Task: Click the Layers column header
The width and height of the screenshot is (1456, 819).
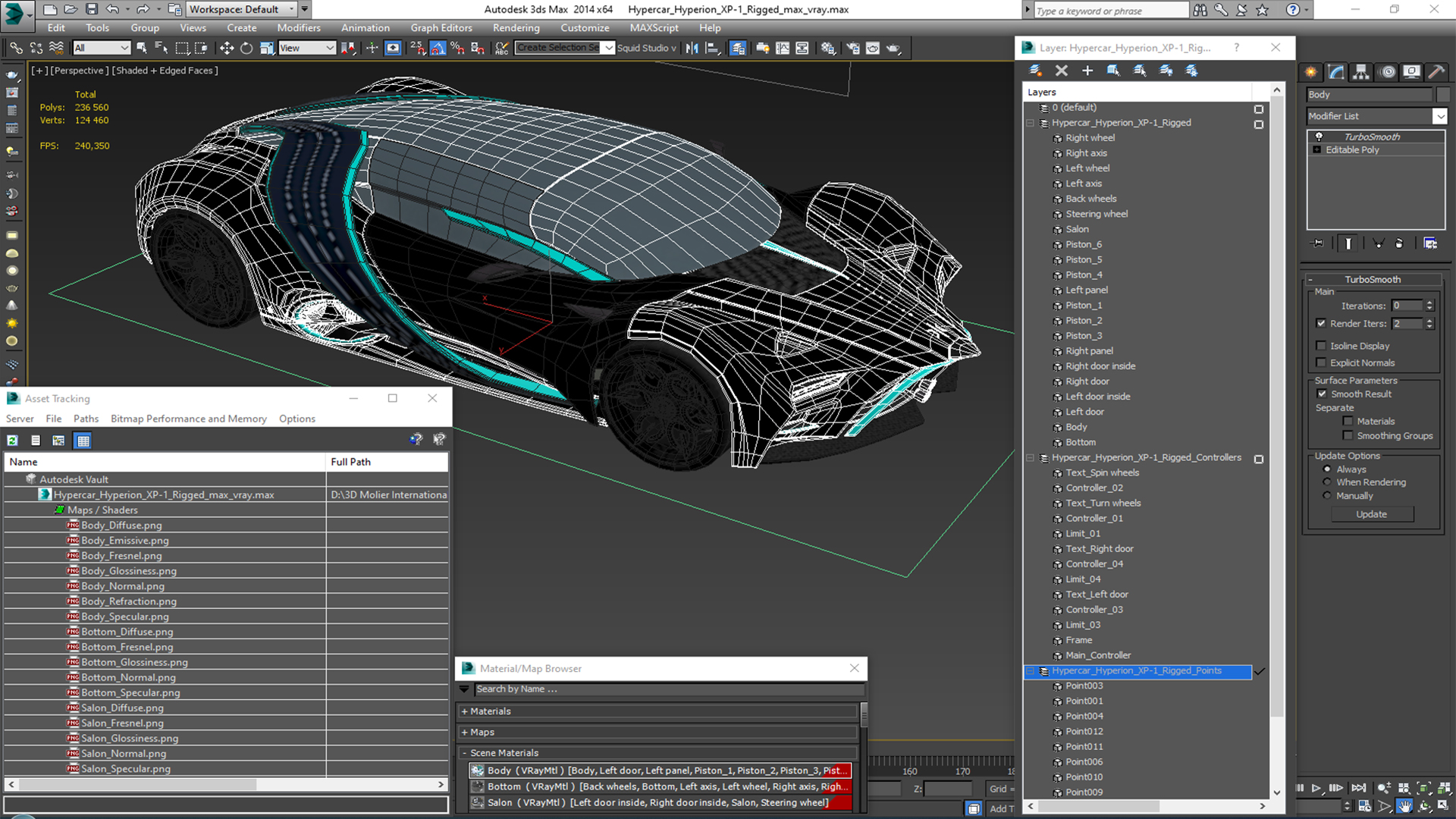Action: click(1137, 93)
